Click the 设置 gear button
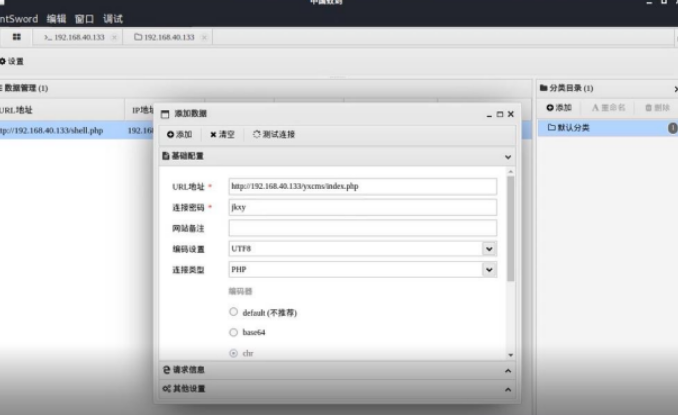Viewport: 678px width, 415px height. point(12,61)
